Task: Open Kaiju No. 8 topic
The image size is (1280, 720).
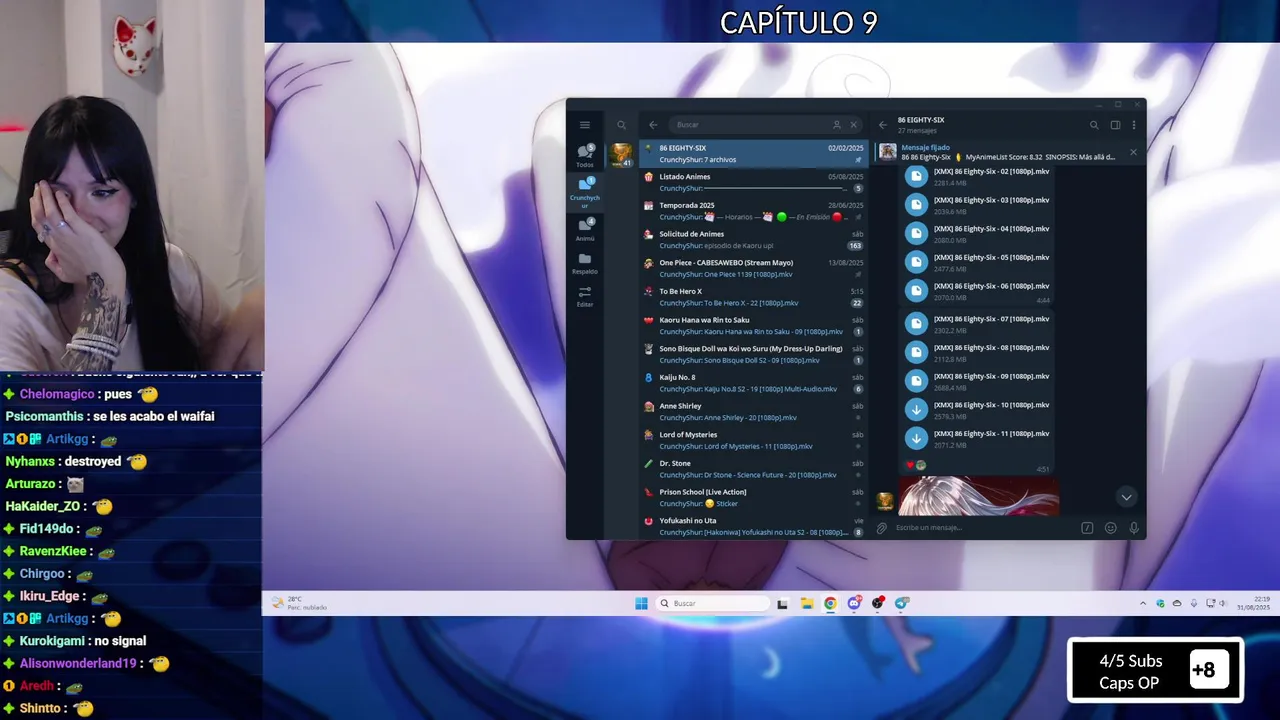Action: 754,383
